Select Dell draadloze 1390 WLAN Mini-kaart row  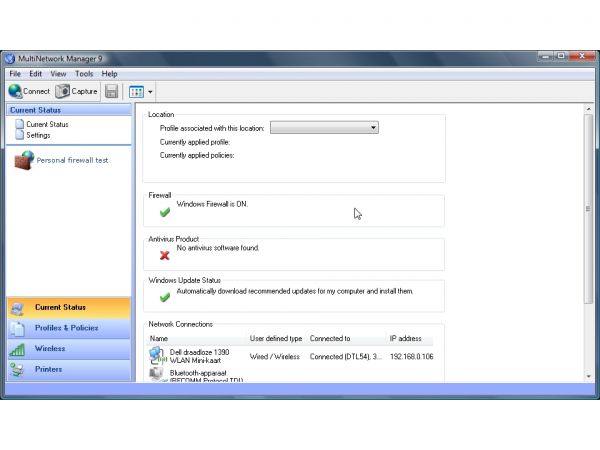point(291,356)
